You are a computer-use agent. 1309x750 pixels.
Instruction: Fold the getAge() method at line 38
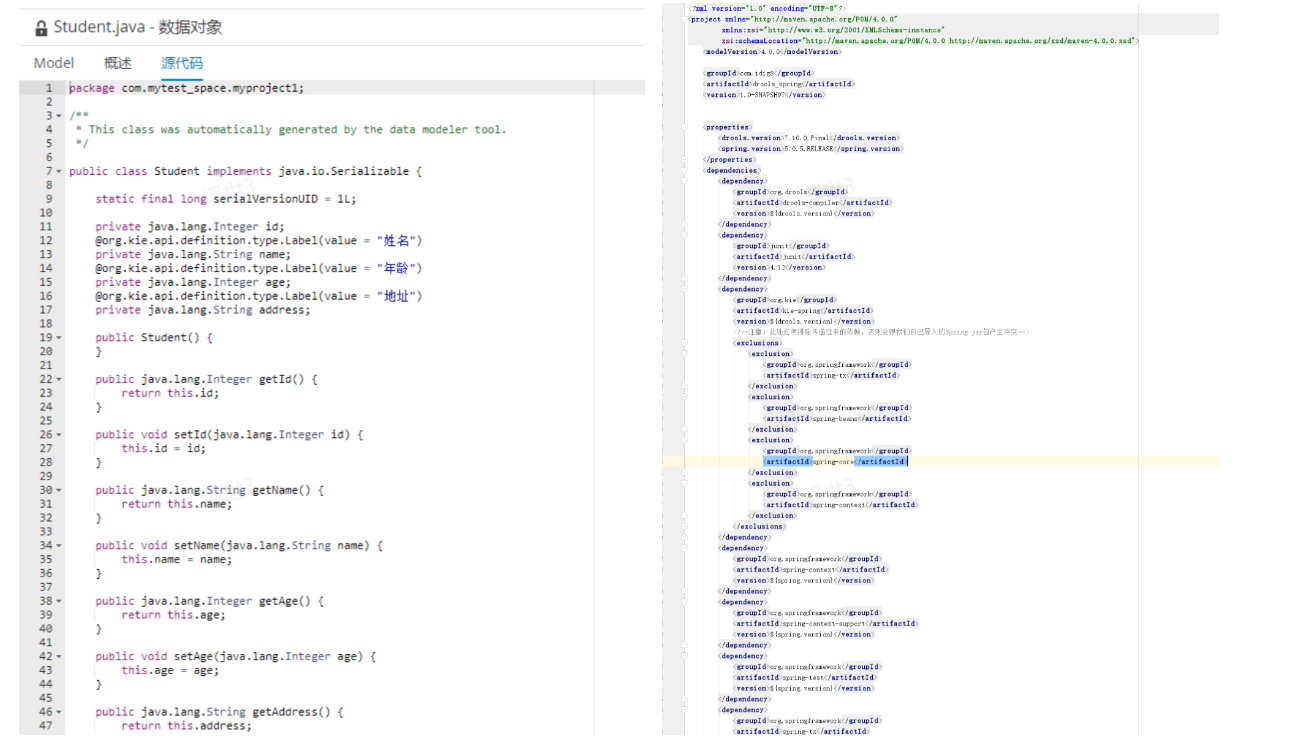[x=58, y=602]
